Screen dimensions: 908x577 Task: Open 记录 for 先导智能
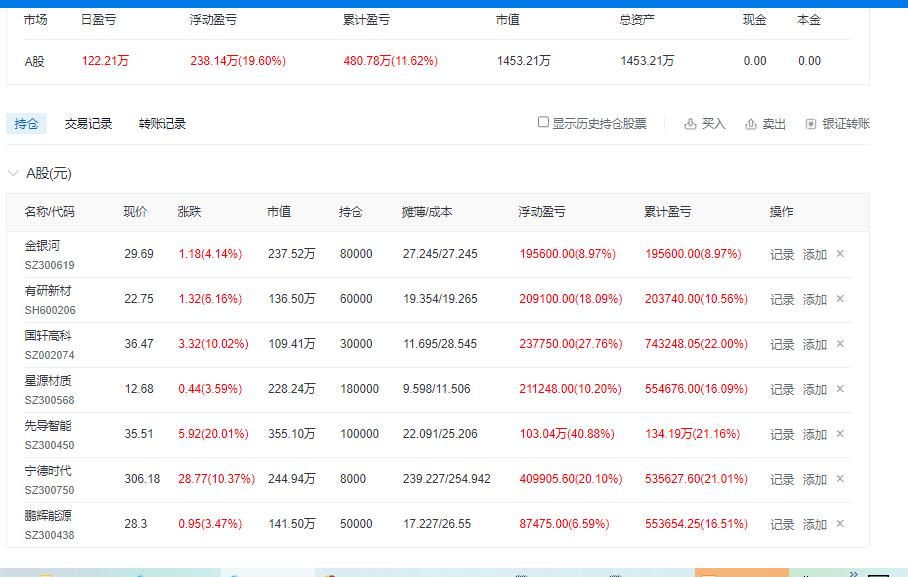[x=782, y=435]
